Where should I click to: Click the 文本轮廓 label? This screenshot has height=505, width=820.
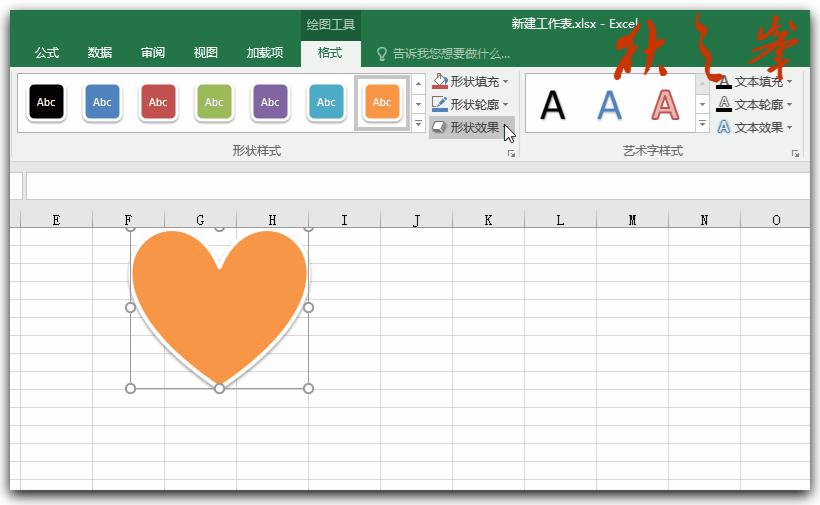[x=759, y=105]
